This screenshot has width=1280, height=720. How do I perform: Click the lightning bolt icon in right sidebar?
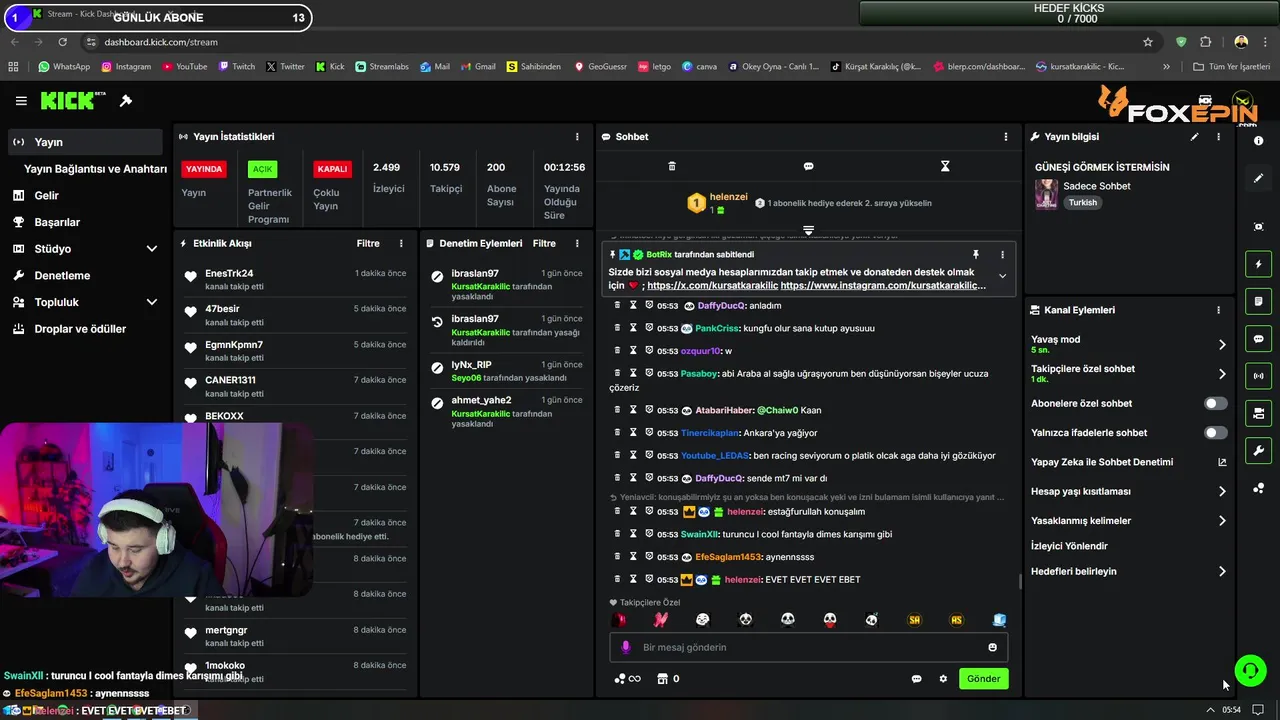coord(1258,264)
